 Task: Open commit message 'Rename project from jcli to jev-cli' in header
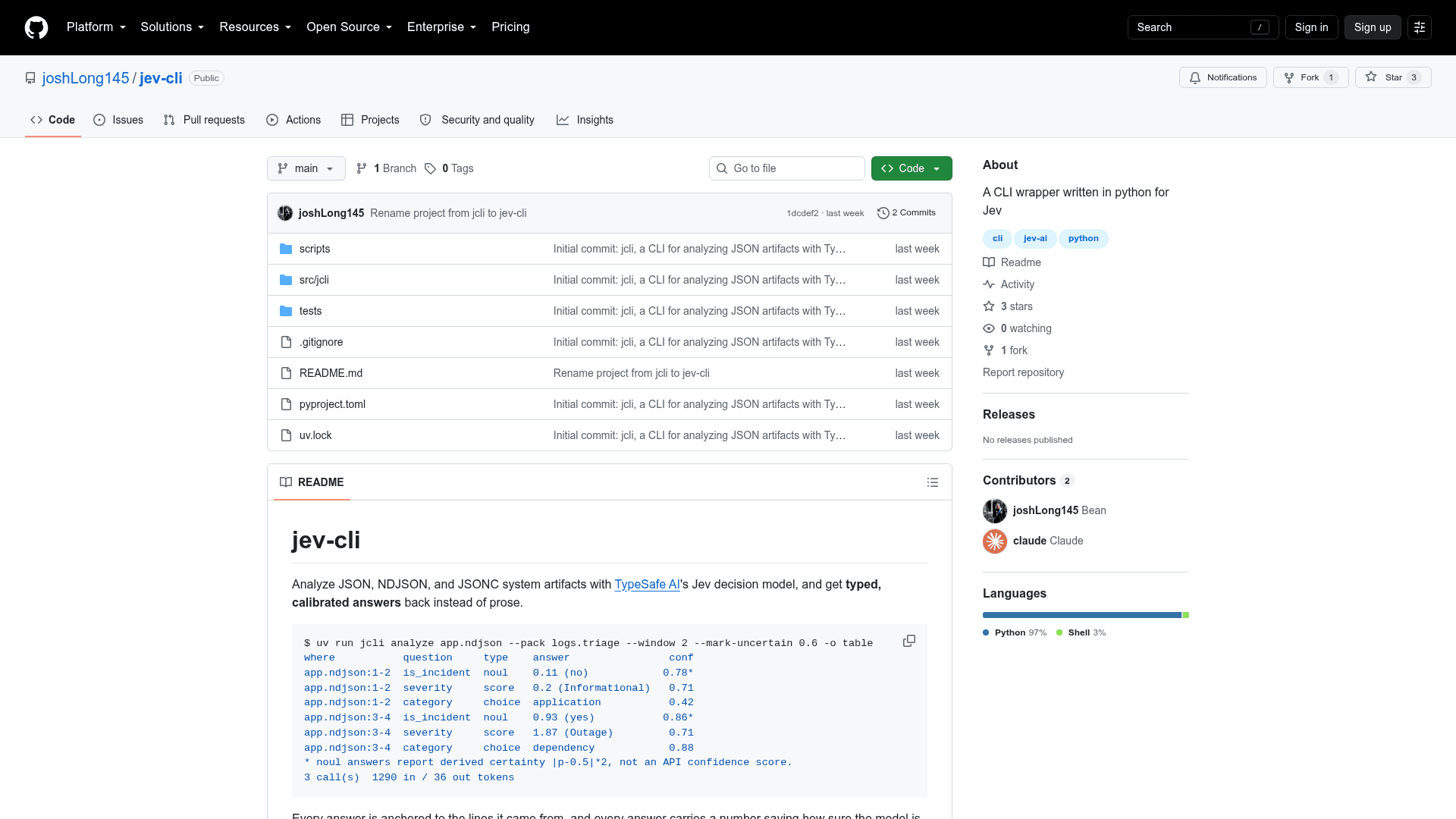coord(448,213)
